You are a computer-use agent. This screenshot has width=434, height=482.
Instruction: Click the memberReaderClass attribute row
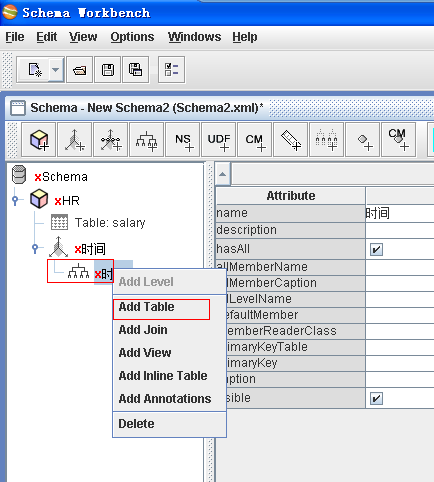(x=295, y=331)
